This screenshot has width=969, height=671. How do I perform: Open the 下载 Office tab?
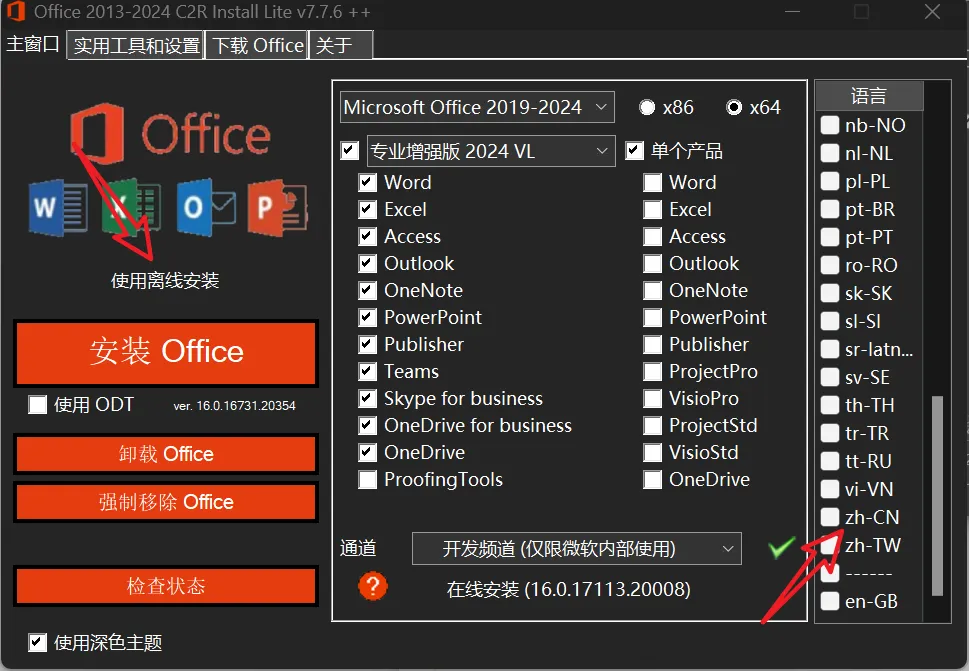(257, 45)
